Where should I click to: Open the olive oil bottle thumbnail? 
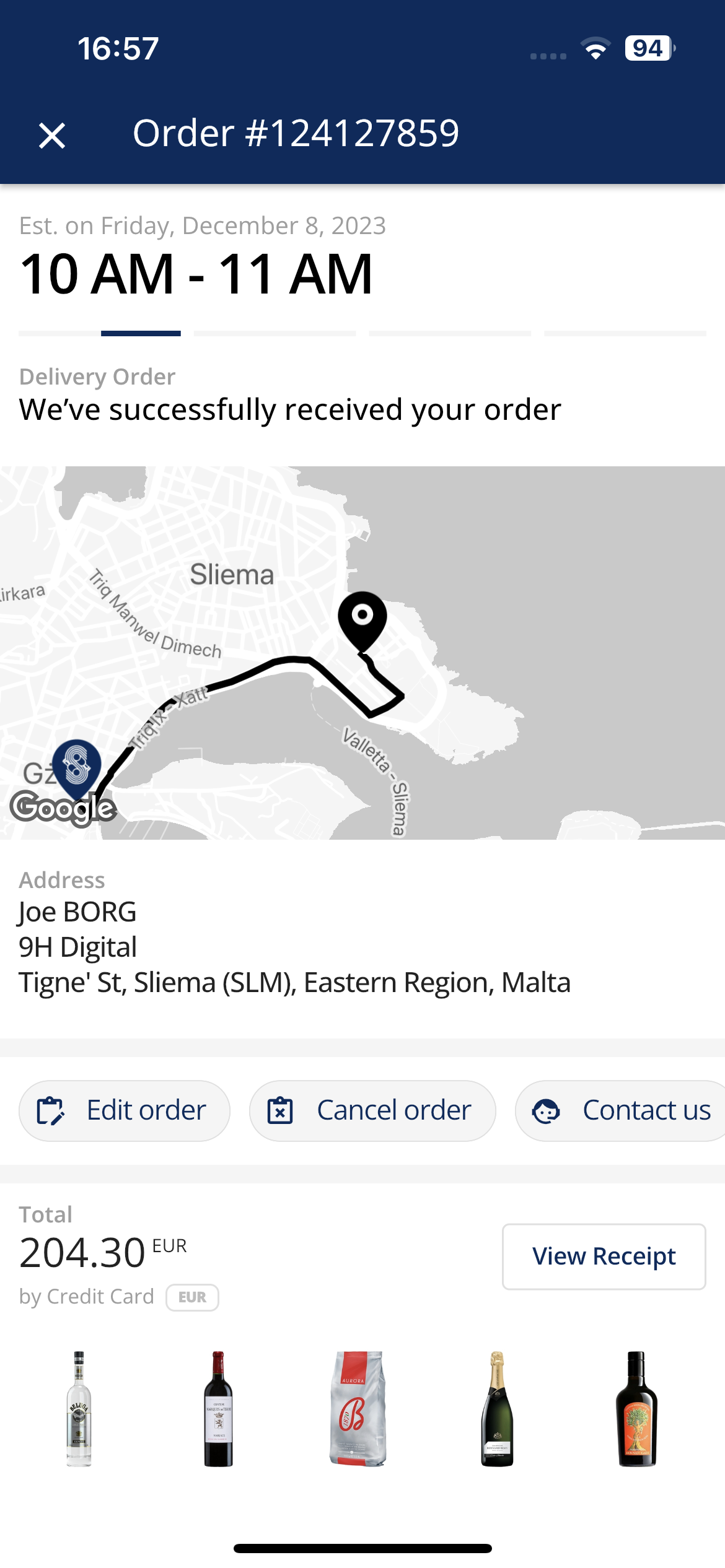(x=636, y=1408)
